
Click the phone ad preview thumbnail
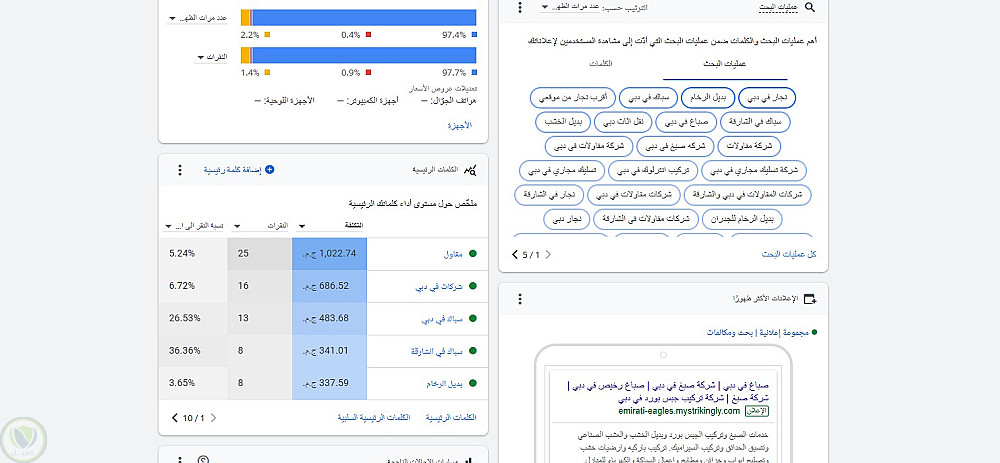coord(663,404)
